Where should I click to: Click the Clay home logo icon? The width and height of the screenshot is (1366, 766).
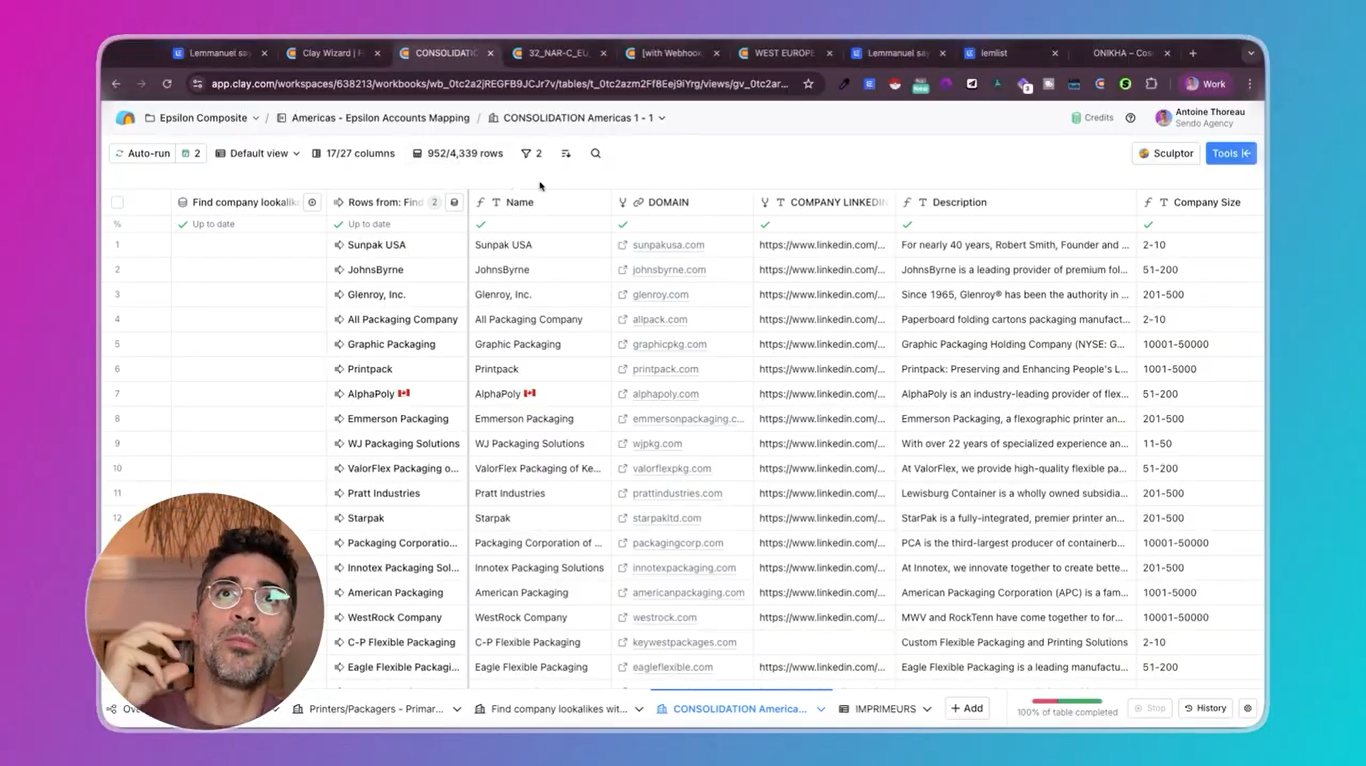(125, 118)
